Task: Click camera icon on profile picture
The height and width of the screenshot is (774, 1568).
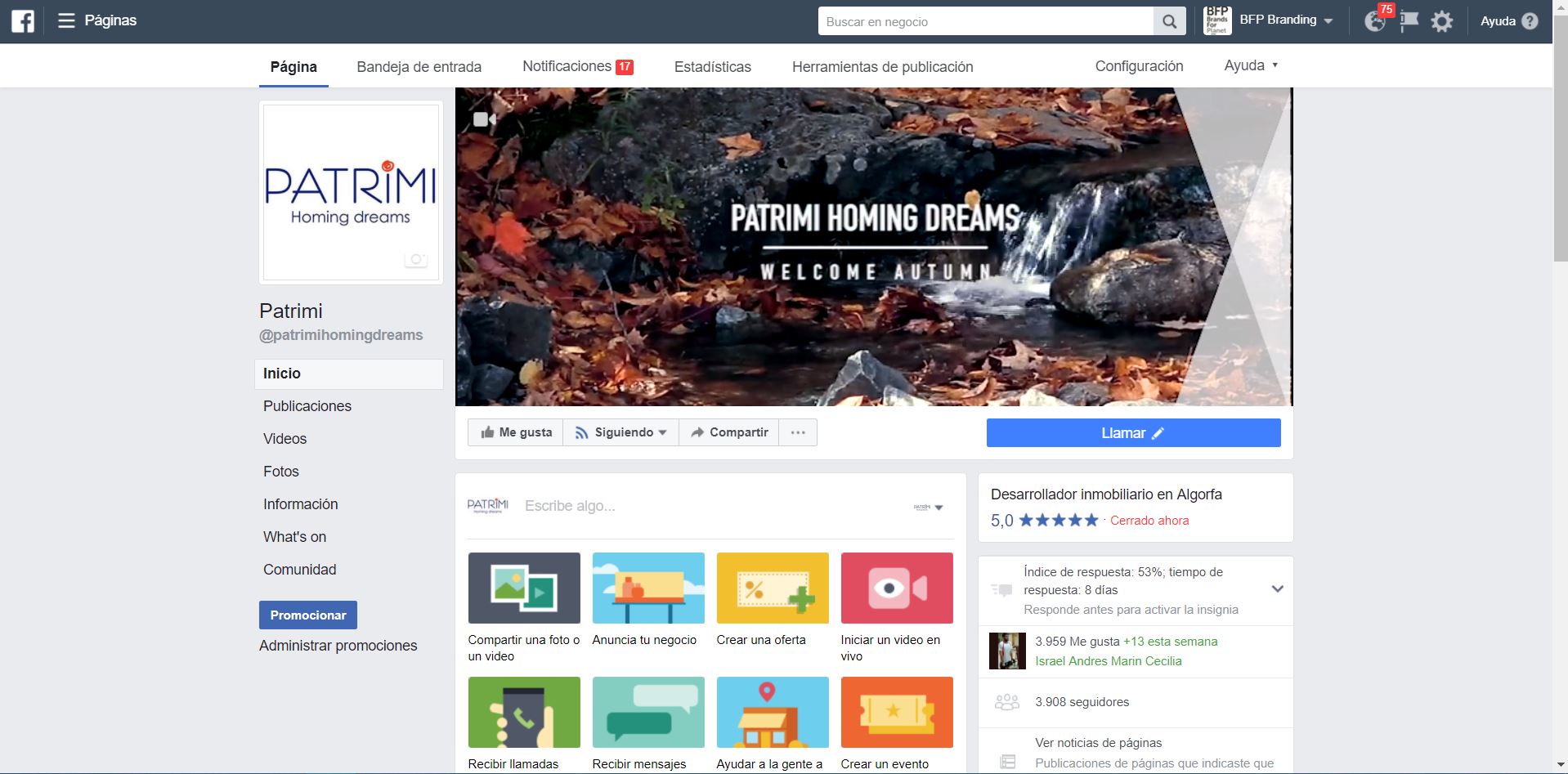Action: coord(416,260)
